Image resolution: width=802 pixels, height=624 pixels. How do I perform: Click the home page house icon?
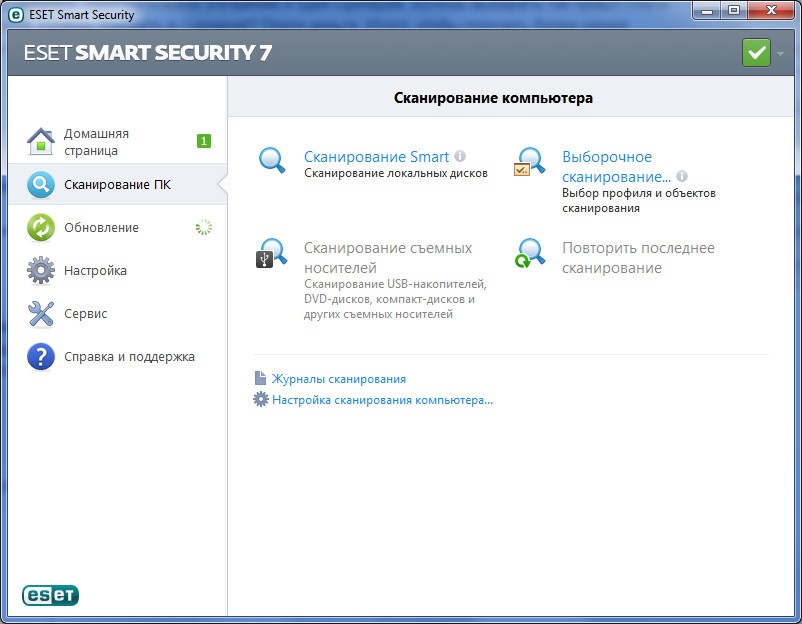click(40, 142)
